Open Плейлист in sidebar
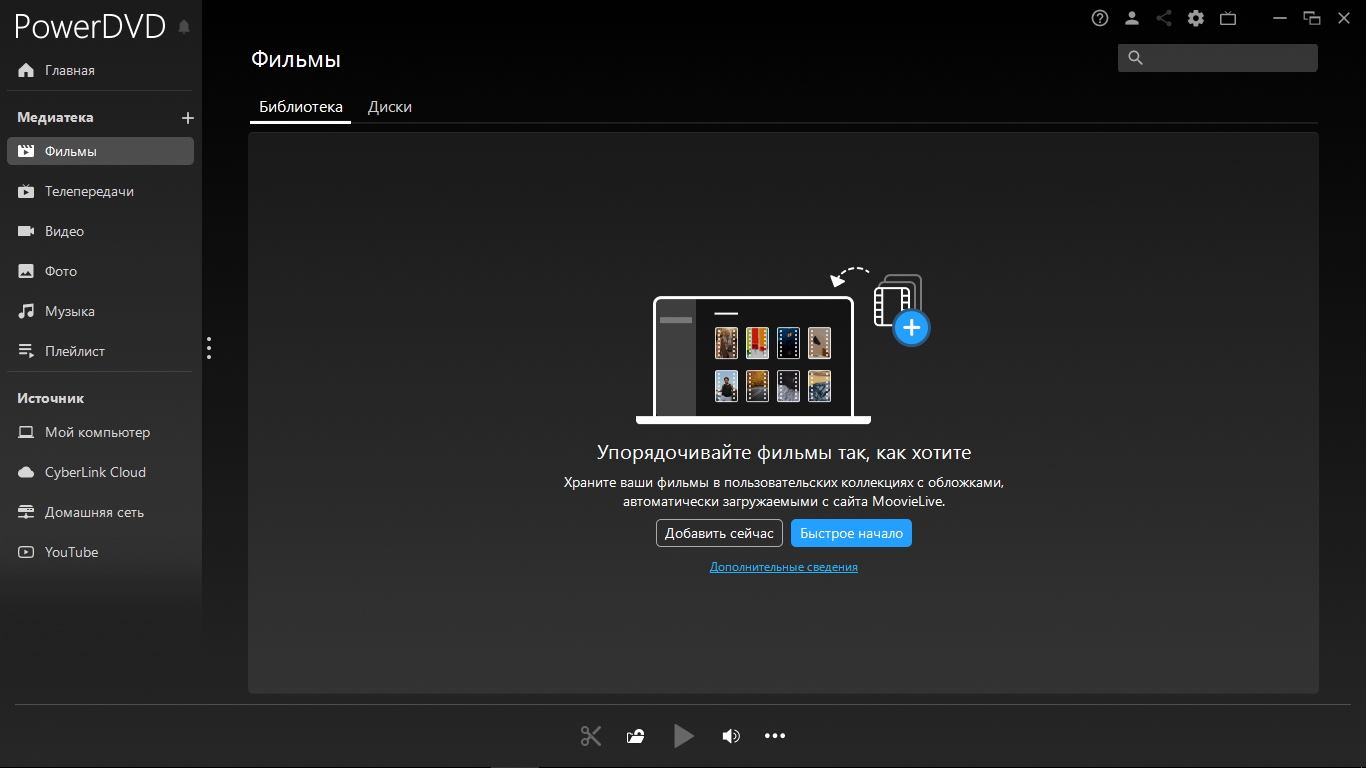 [100, 351]
